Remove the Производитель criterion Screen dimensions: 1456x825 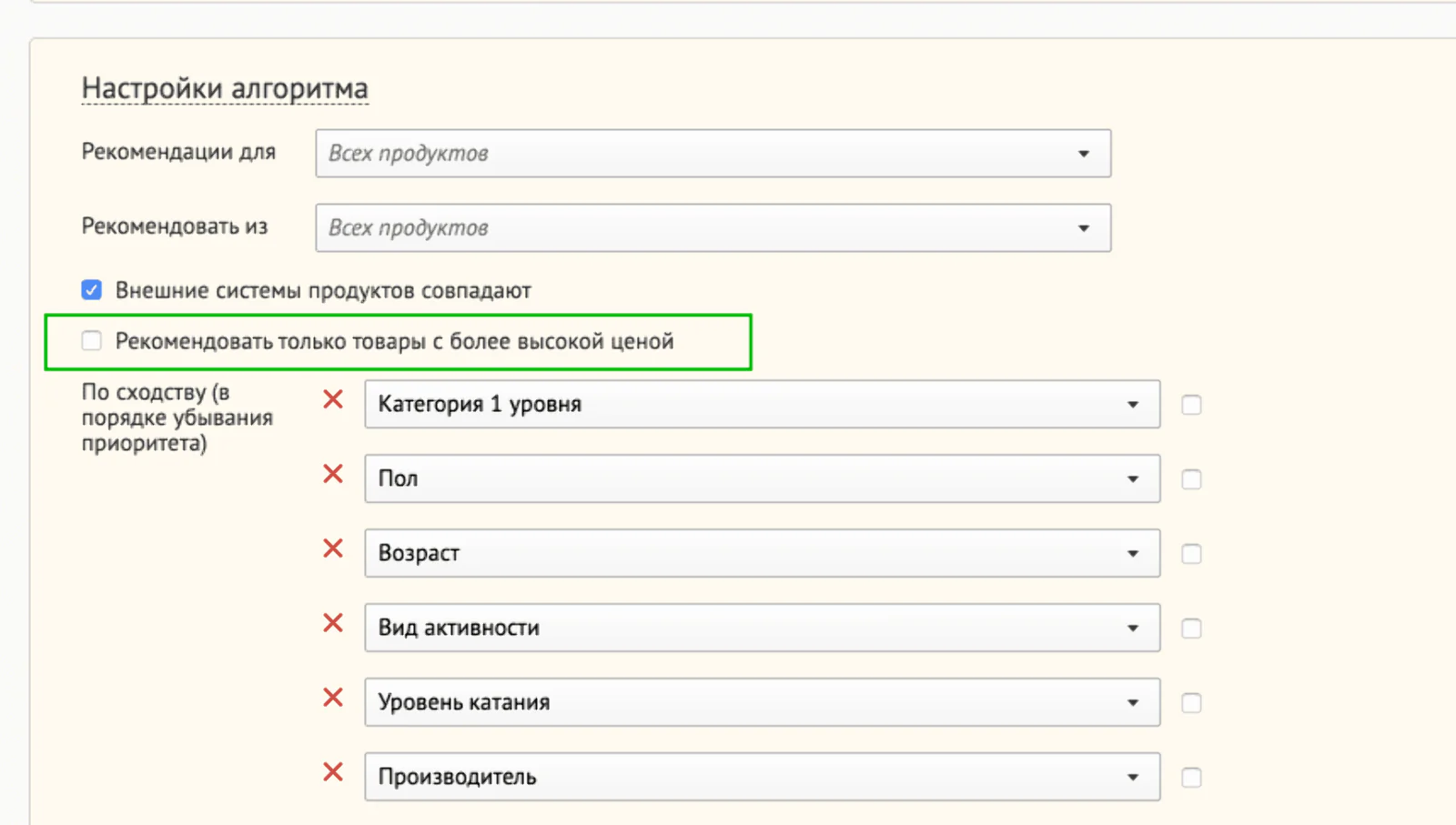pos(333,772)
